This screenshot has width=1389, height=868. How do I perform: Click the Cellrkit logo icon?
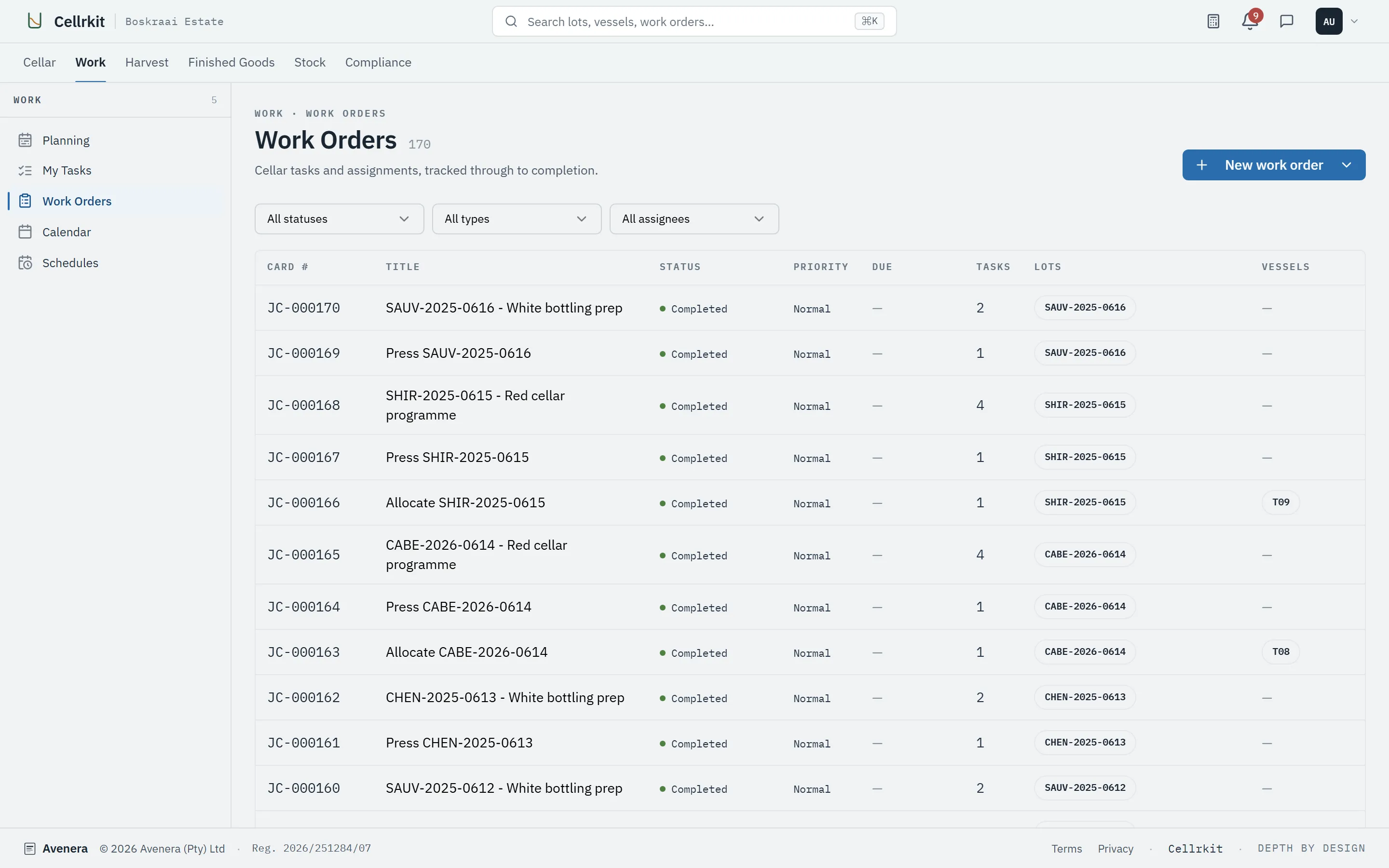[34, 21]
